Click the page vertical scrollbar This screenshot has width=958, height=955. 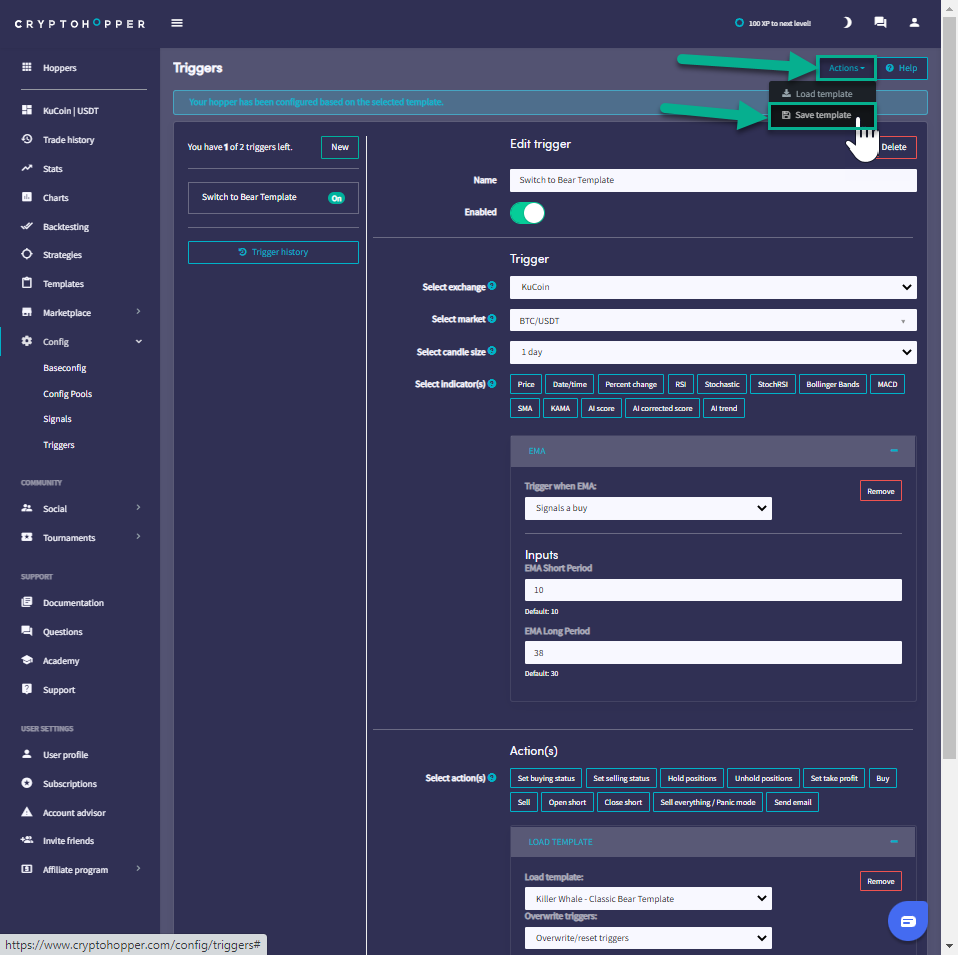tap(950, 400)
